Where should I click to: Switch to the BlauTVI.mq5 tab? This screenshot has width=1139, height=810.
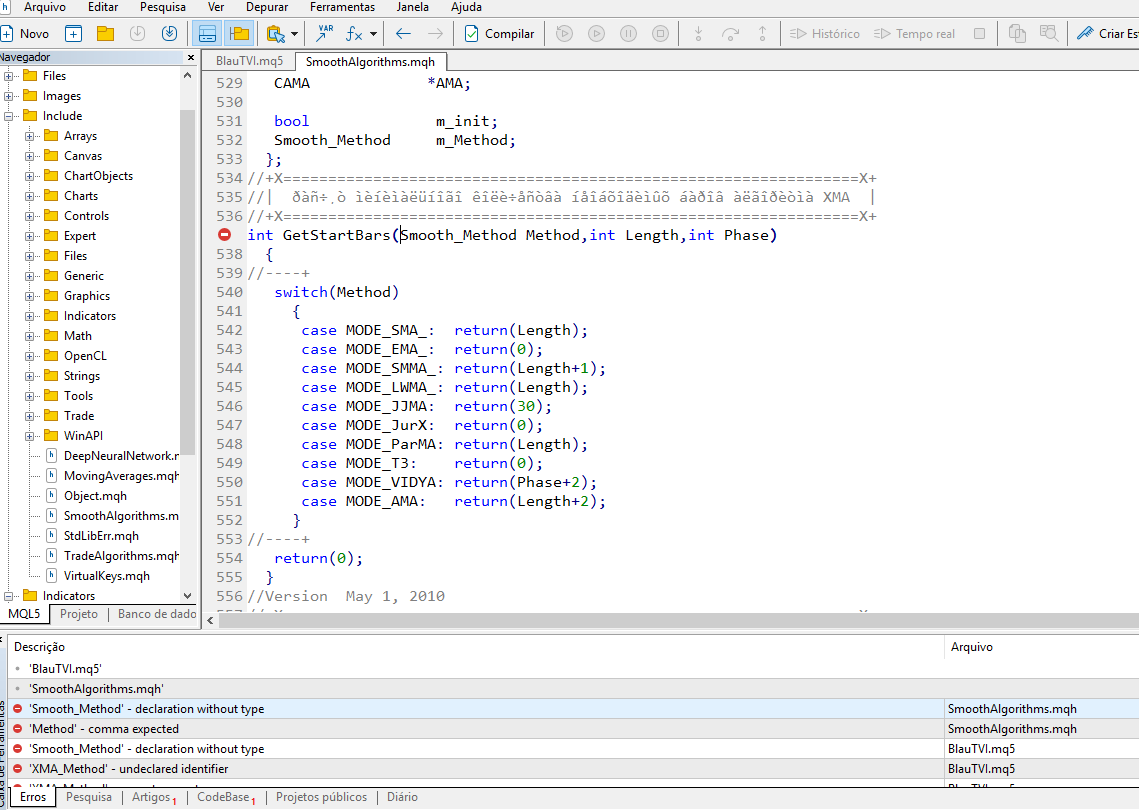249,59
